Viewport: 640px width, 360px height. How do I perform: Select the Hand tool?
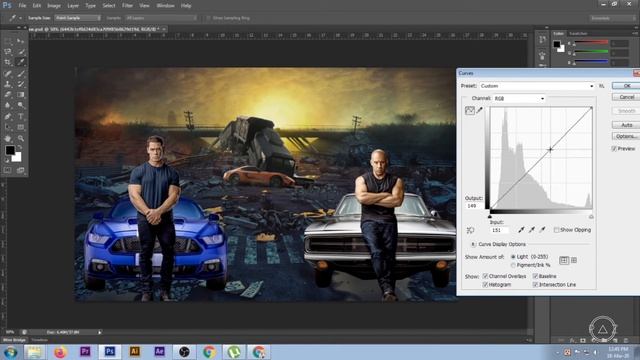[8, 138]
